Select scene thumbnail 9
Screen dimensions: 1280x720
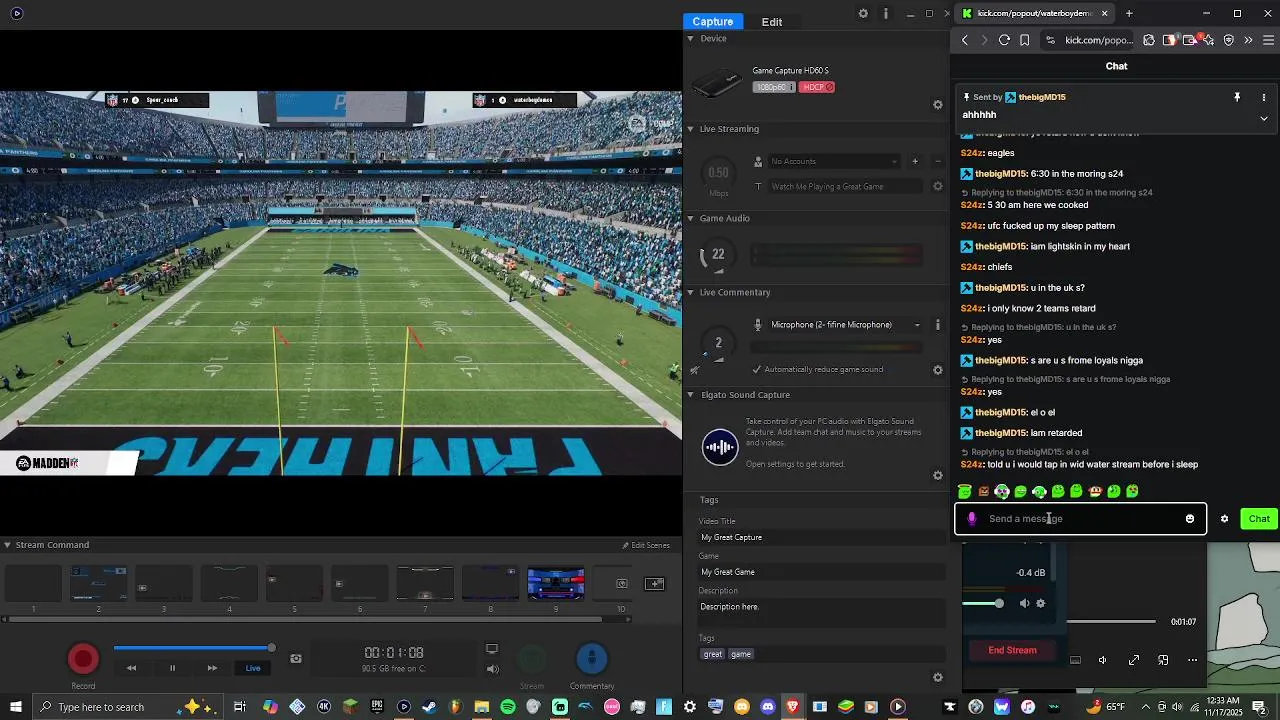[556, 583]
